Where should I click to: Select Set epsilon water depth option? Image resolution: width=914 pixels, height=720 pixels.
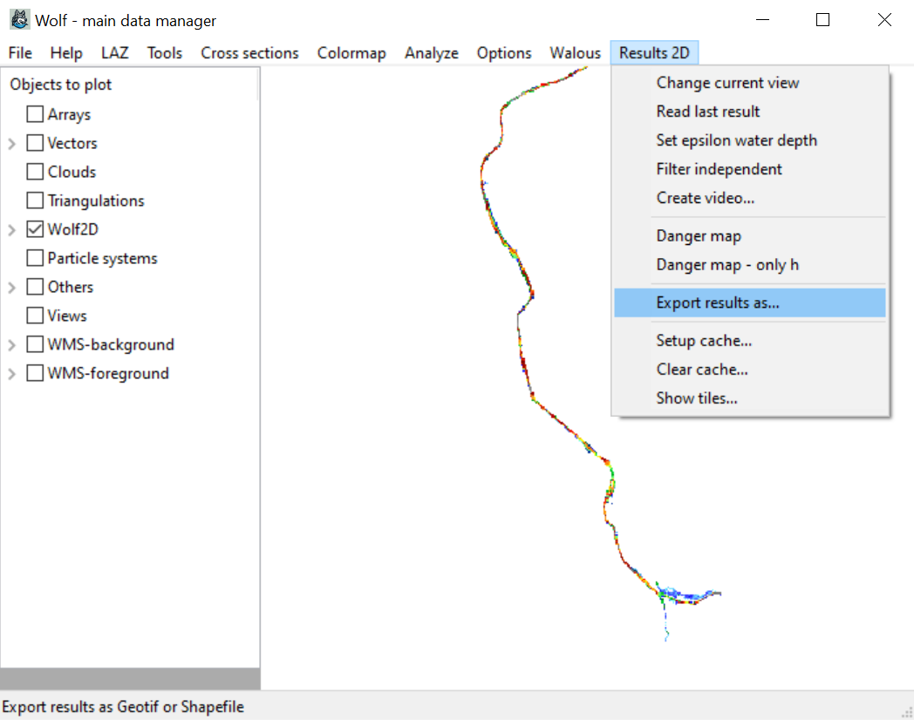point(736,140)
